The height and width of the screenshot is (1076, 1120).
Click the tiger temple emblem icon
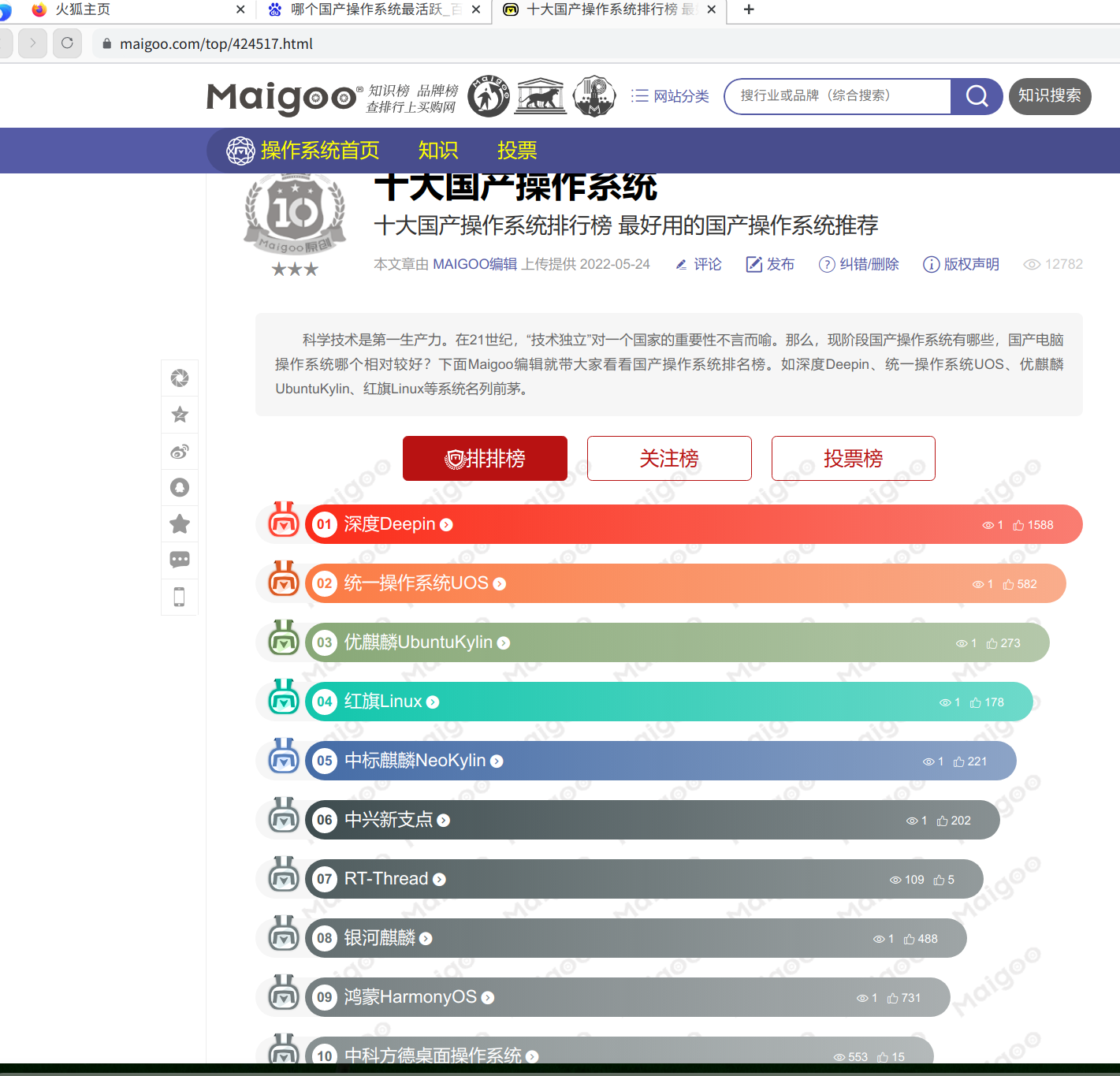[541, 95]
